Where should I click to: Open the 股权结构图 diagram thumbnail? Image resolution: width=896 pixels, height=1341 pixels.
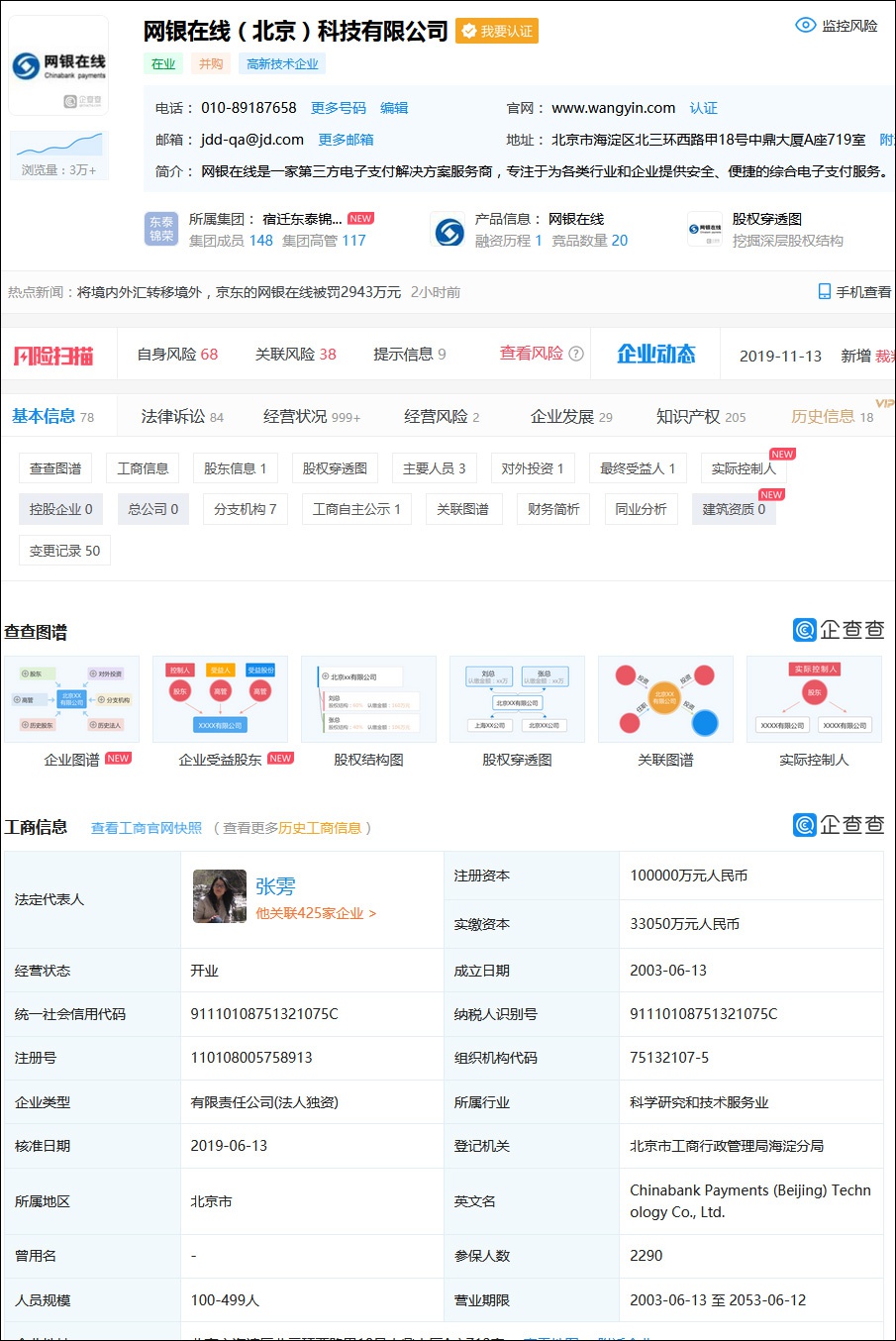coord(368,699)
